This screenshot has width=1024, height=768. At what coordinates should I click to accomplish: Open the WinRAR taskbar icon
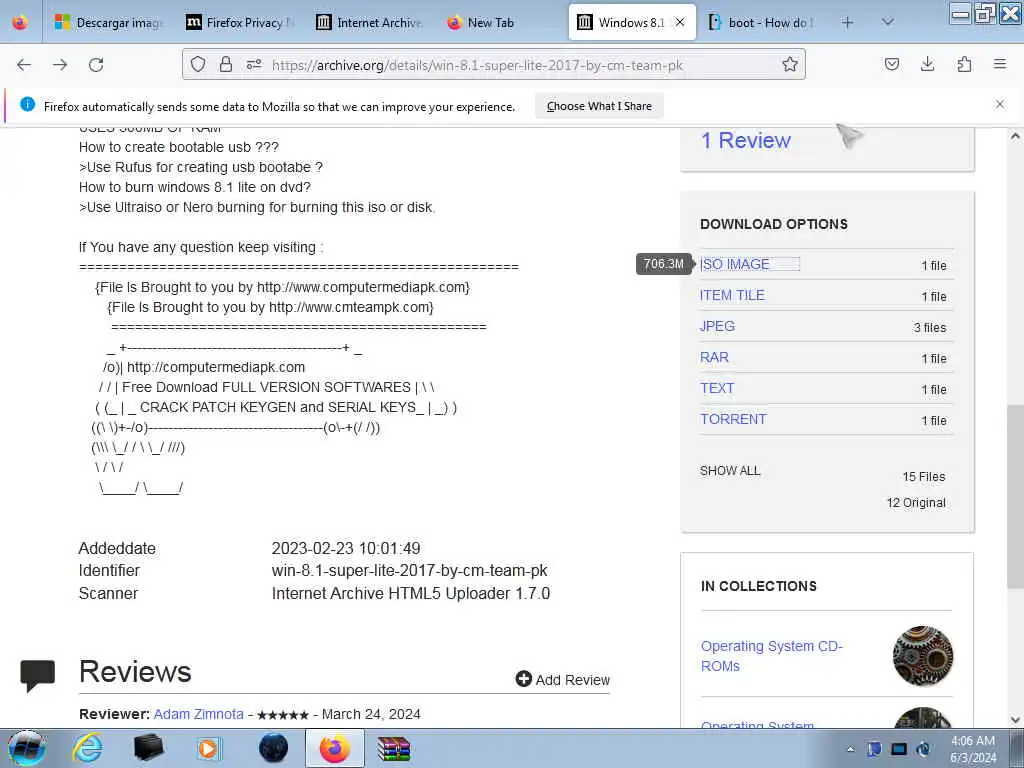pos(394,749)
